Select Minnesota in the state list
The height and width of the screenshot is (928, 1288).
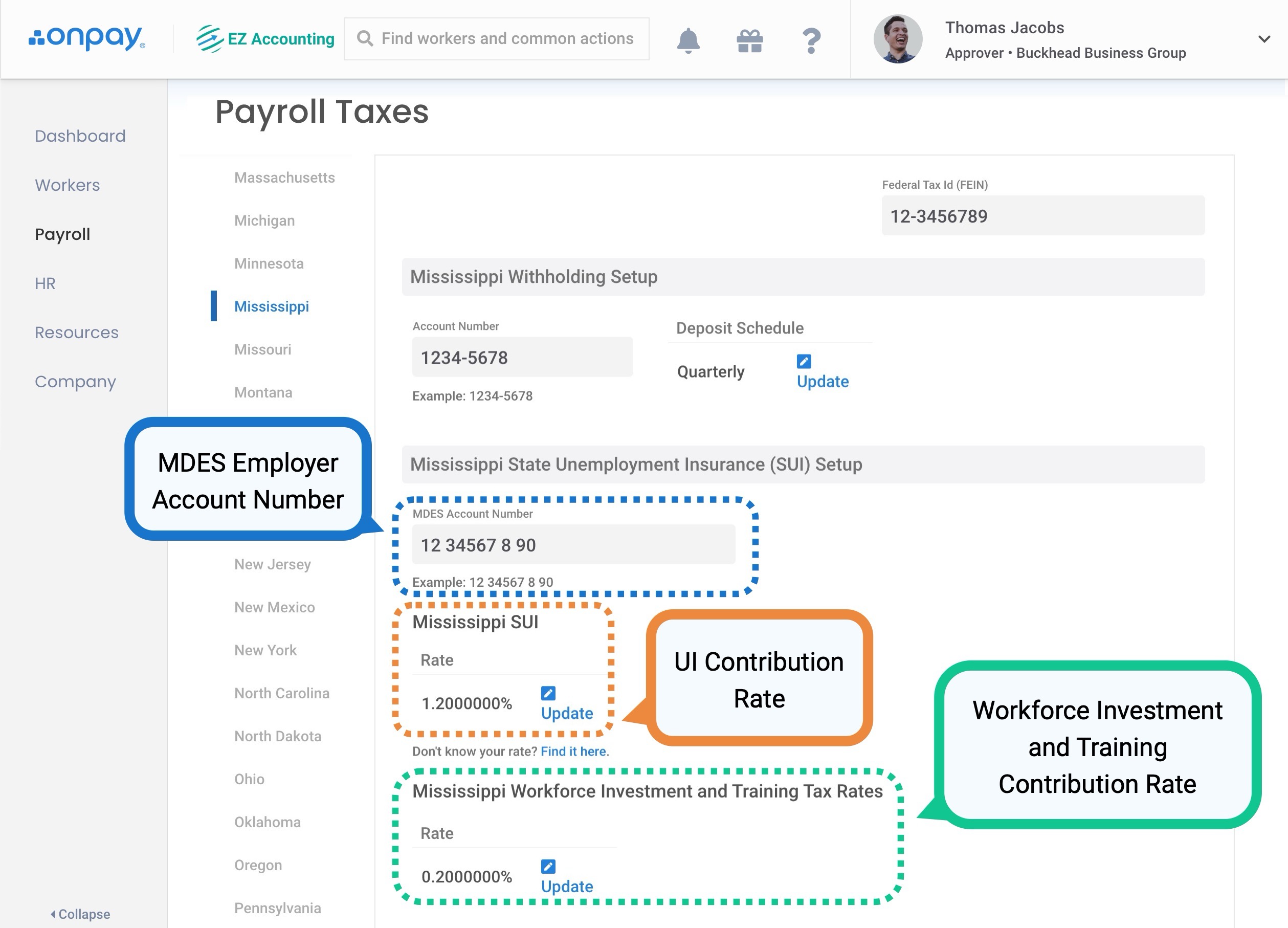click(x=269, y=263)
